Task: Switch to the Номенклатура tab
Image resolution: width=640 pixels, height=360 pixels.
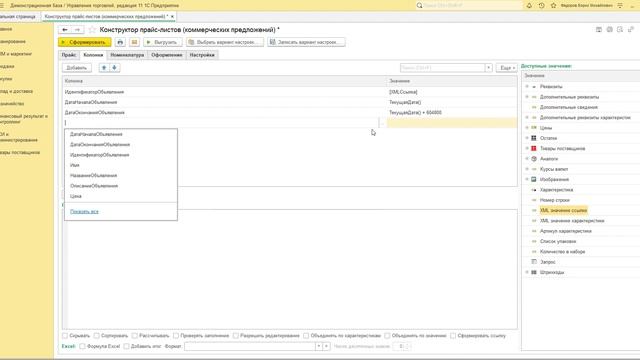Action: coord(127,55)
